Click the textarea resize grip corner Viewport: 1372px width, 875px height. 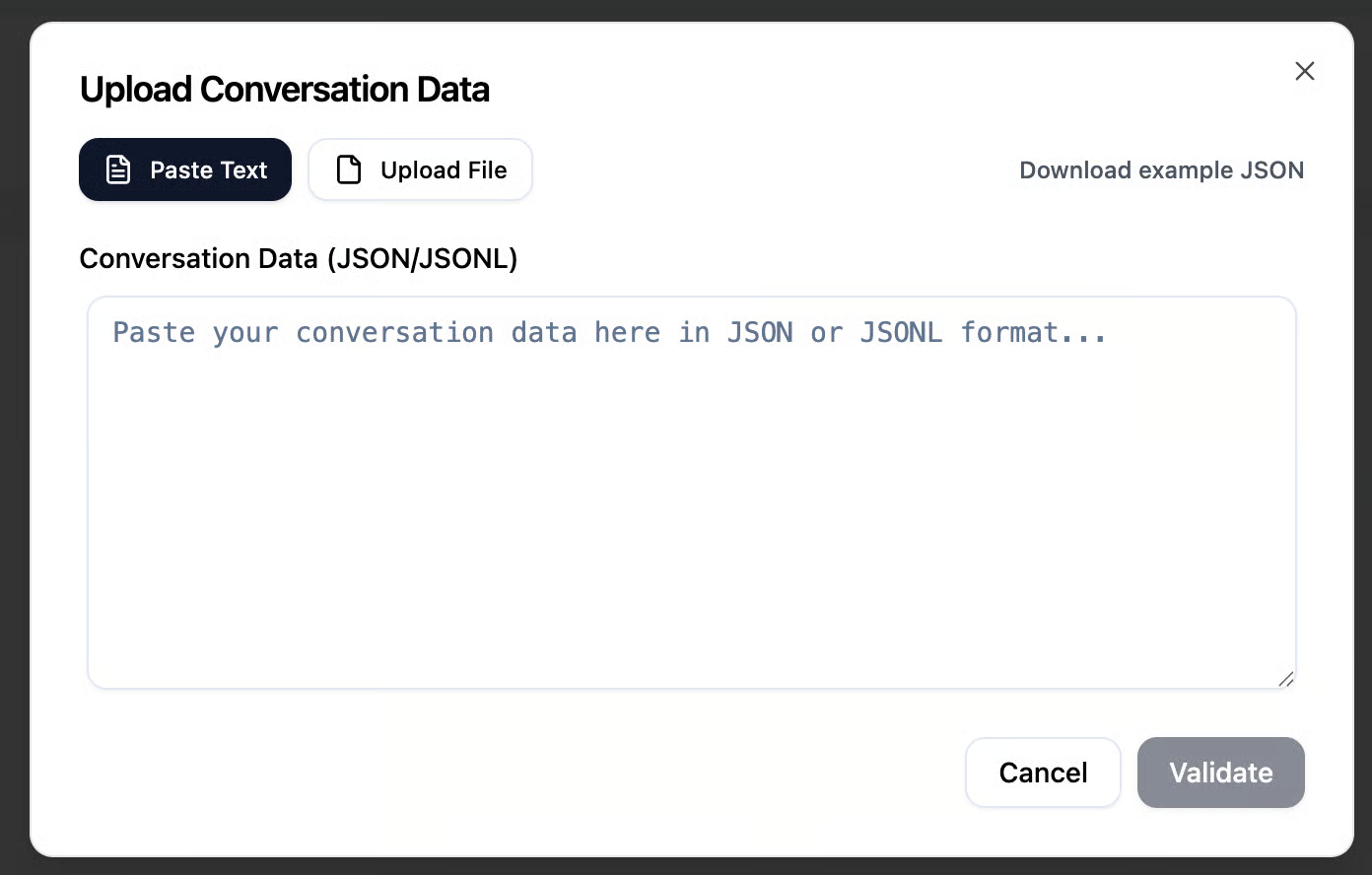1285,679
